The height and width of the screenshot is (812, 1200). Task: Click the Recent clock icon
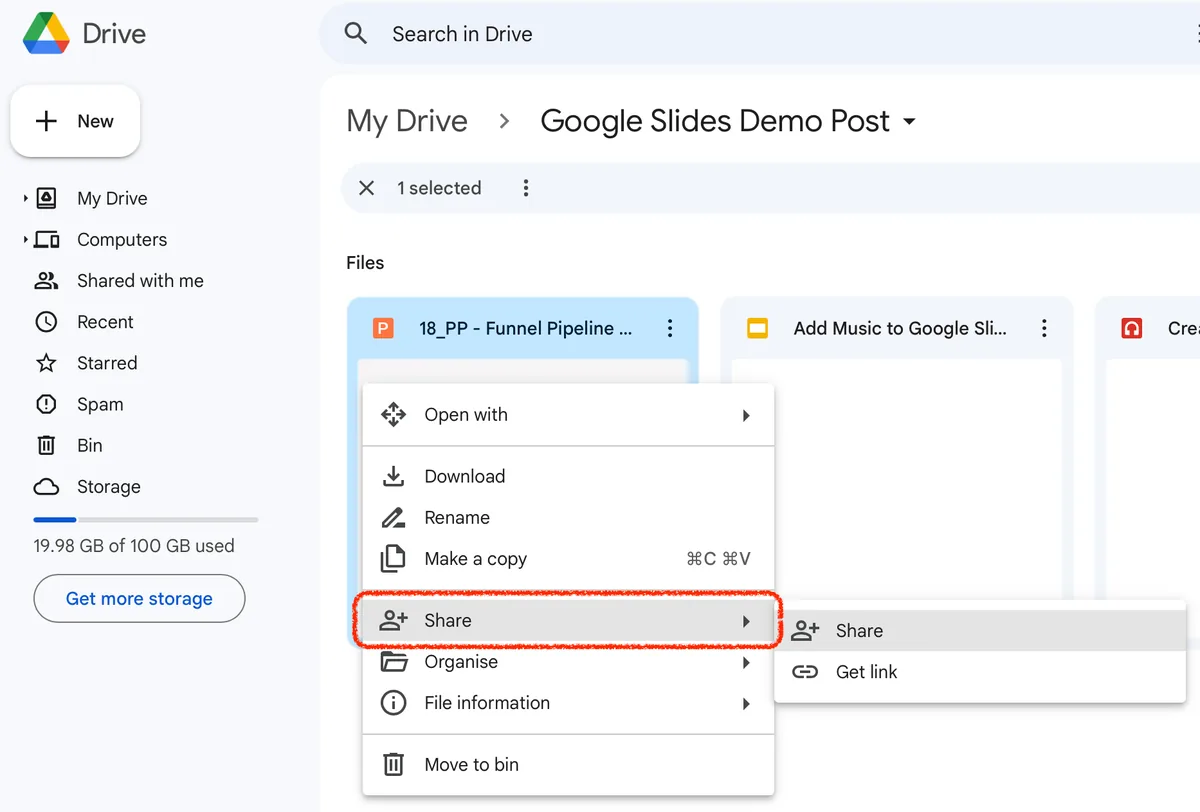click(x=46, y=322)
